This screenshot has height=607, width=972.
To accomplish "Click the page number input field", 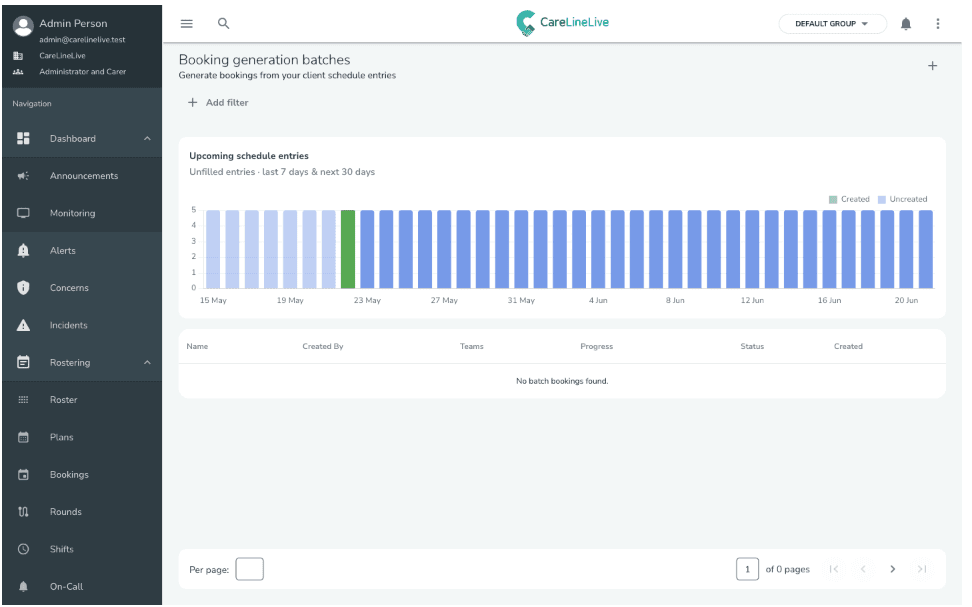I will click(747, 569).
